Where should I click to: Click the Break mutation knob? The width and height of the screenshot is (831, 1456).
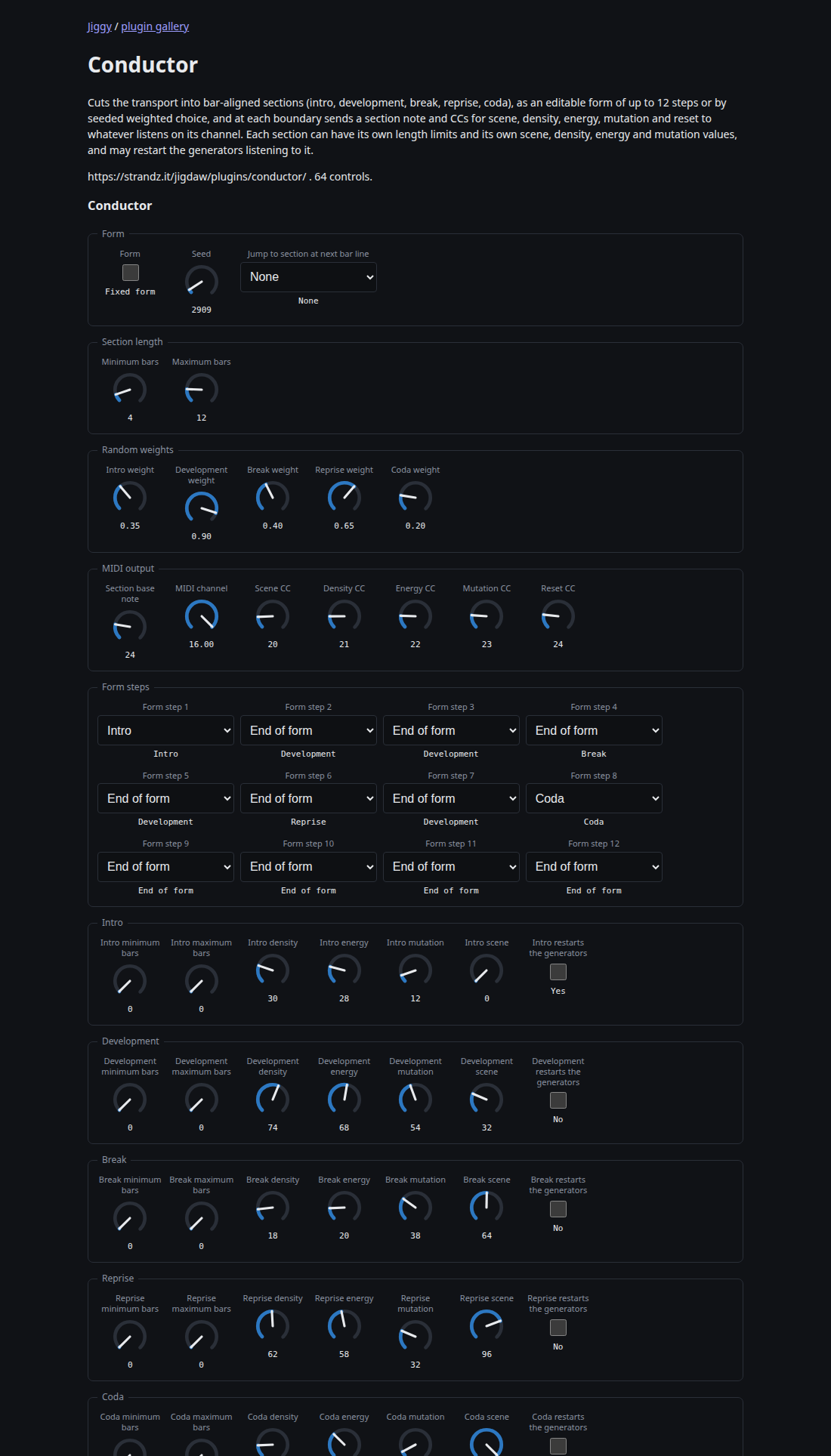tap(415, 1208)
